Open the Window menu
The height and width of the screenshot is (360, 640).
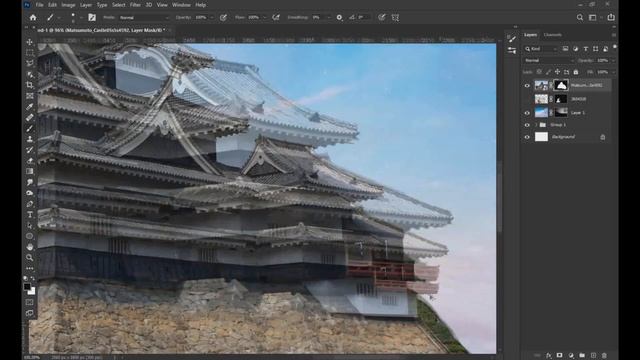point(181,5)
